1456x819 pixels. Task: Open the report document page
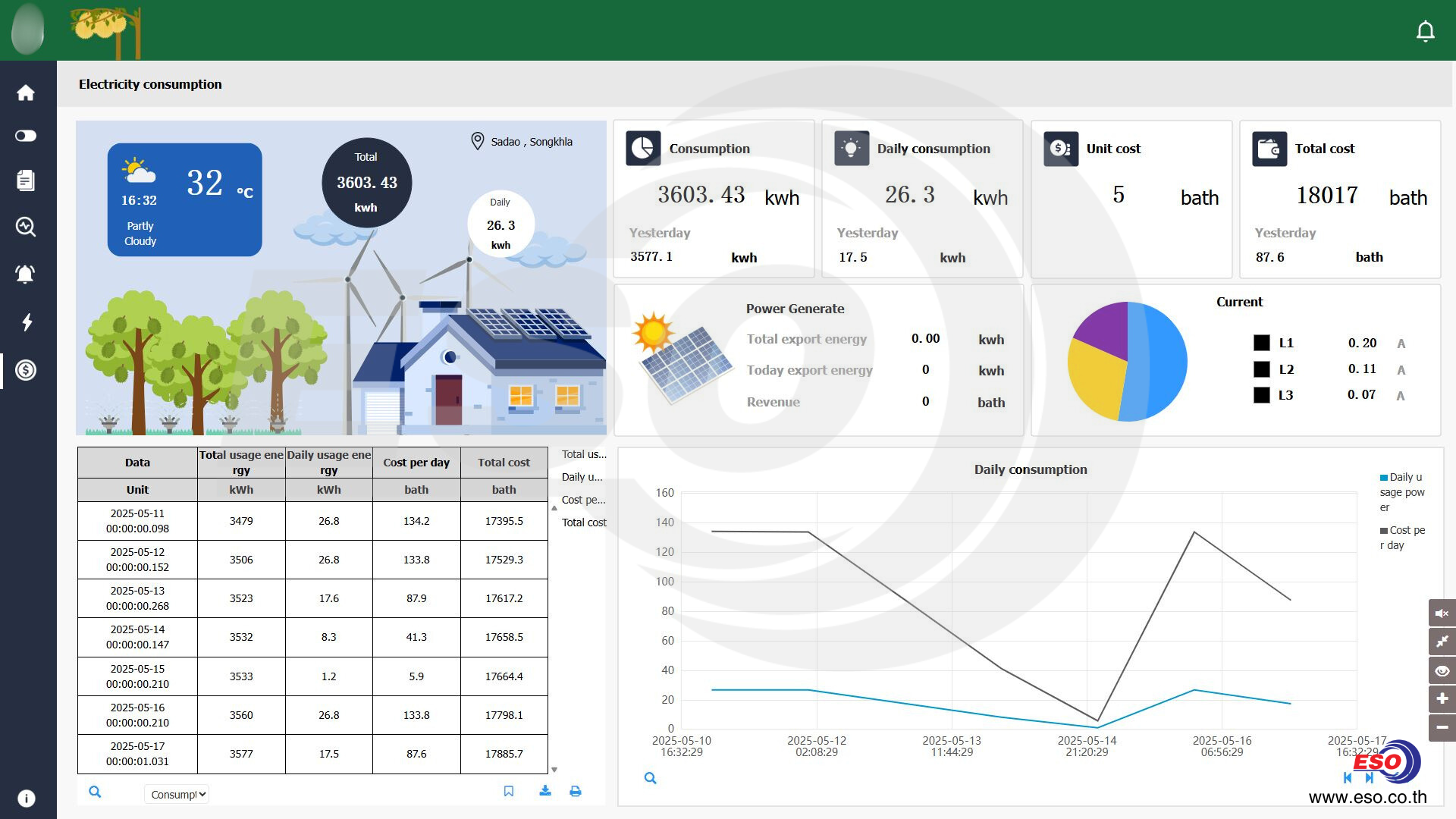[26, 180]
